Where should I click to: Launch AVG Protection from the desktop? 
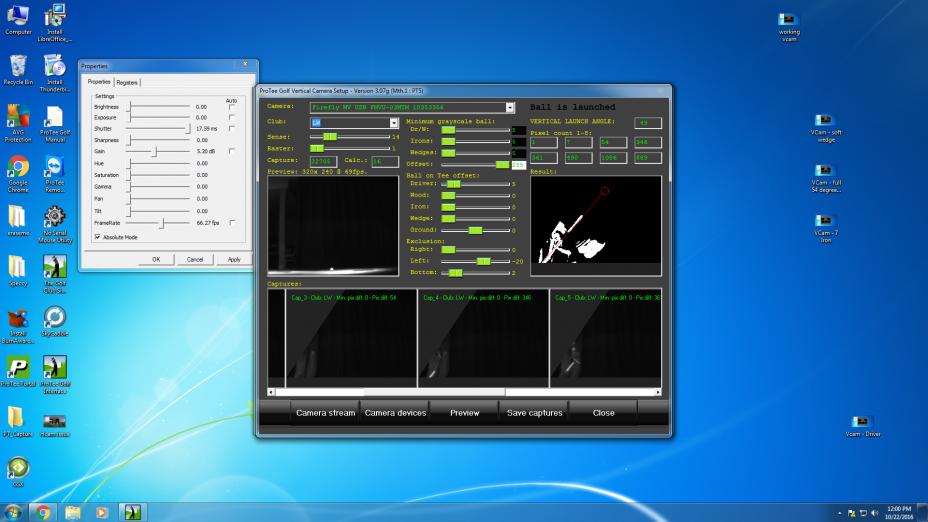pos(18,124)
